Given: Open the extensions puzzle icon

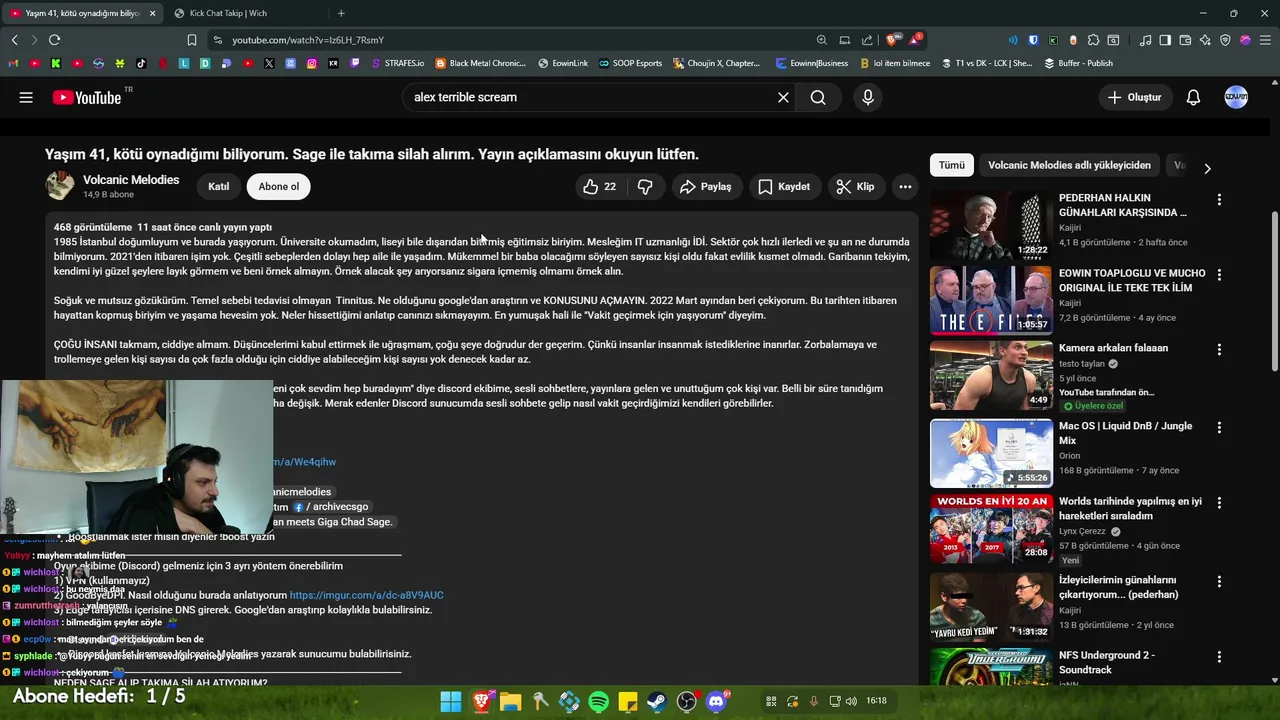Looking at the screenshot, I should pos(1093,40).
